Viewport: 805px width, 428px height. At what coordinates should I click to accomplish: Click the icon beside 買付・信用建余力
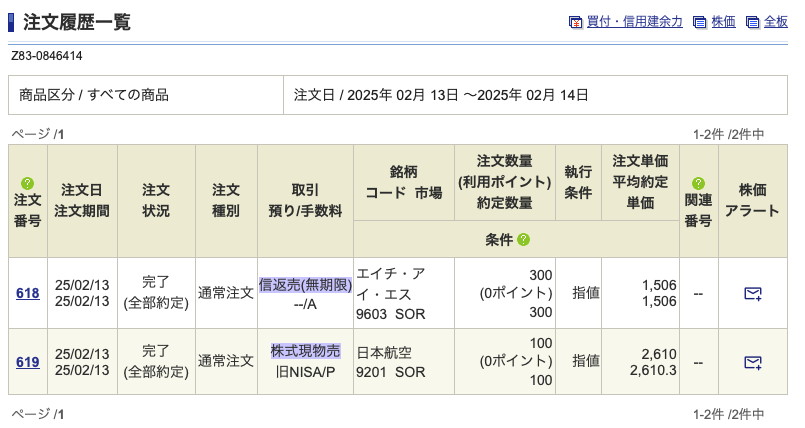click(x=575, y=22)
